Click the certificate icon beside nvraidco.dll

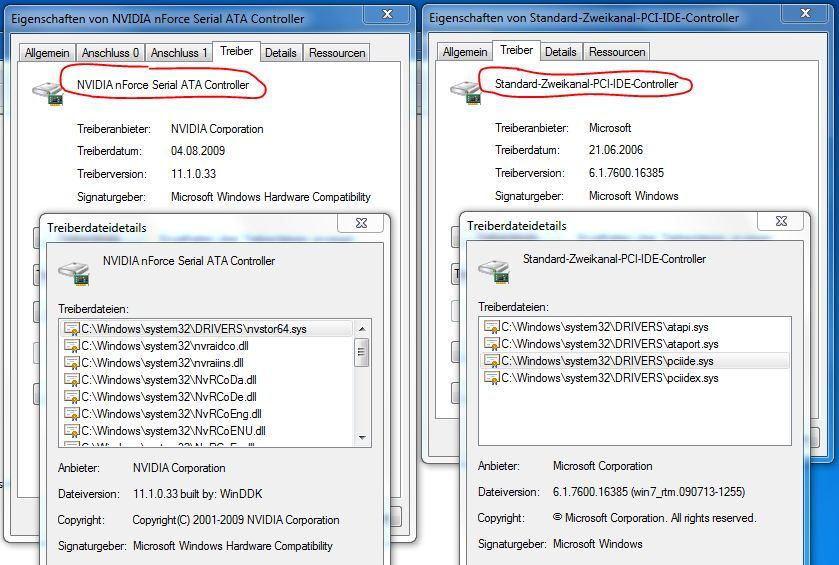(71, 346)
